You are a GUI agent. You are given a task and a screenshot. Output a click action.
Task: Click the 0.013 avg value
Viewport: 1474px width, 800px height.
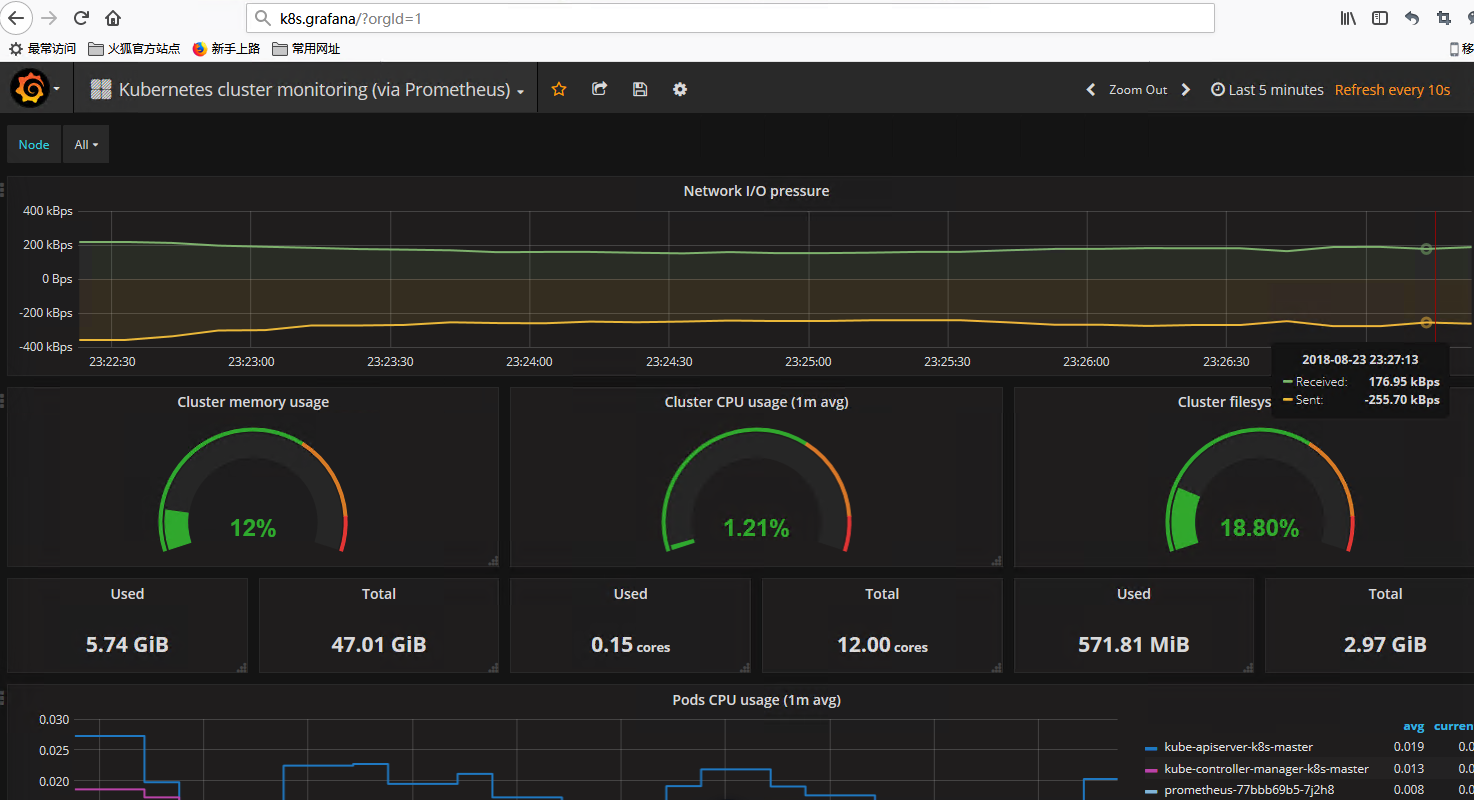[x=1409, y=769]
